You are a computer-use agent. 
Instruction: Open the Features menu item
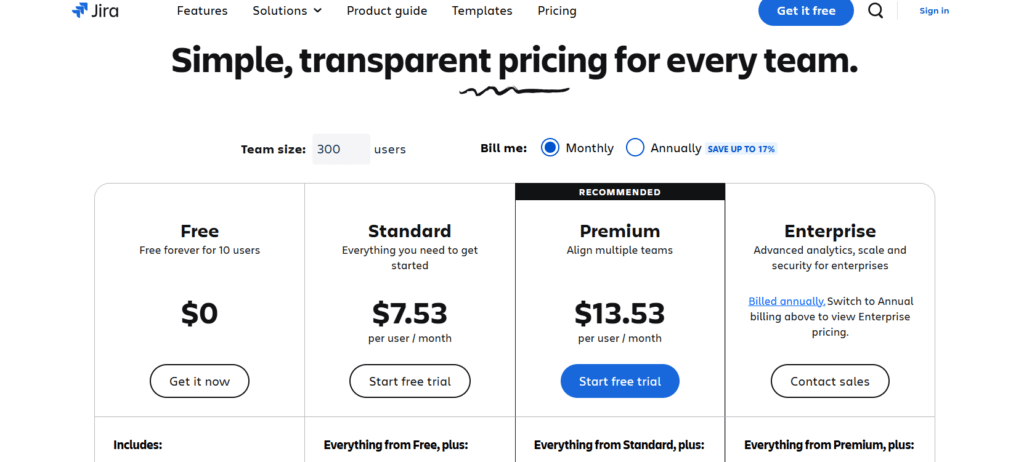point(202,10)
